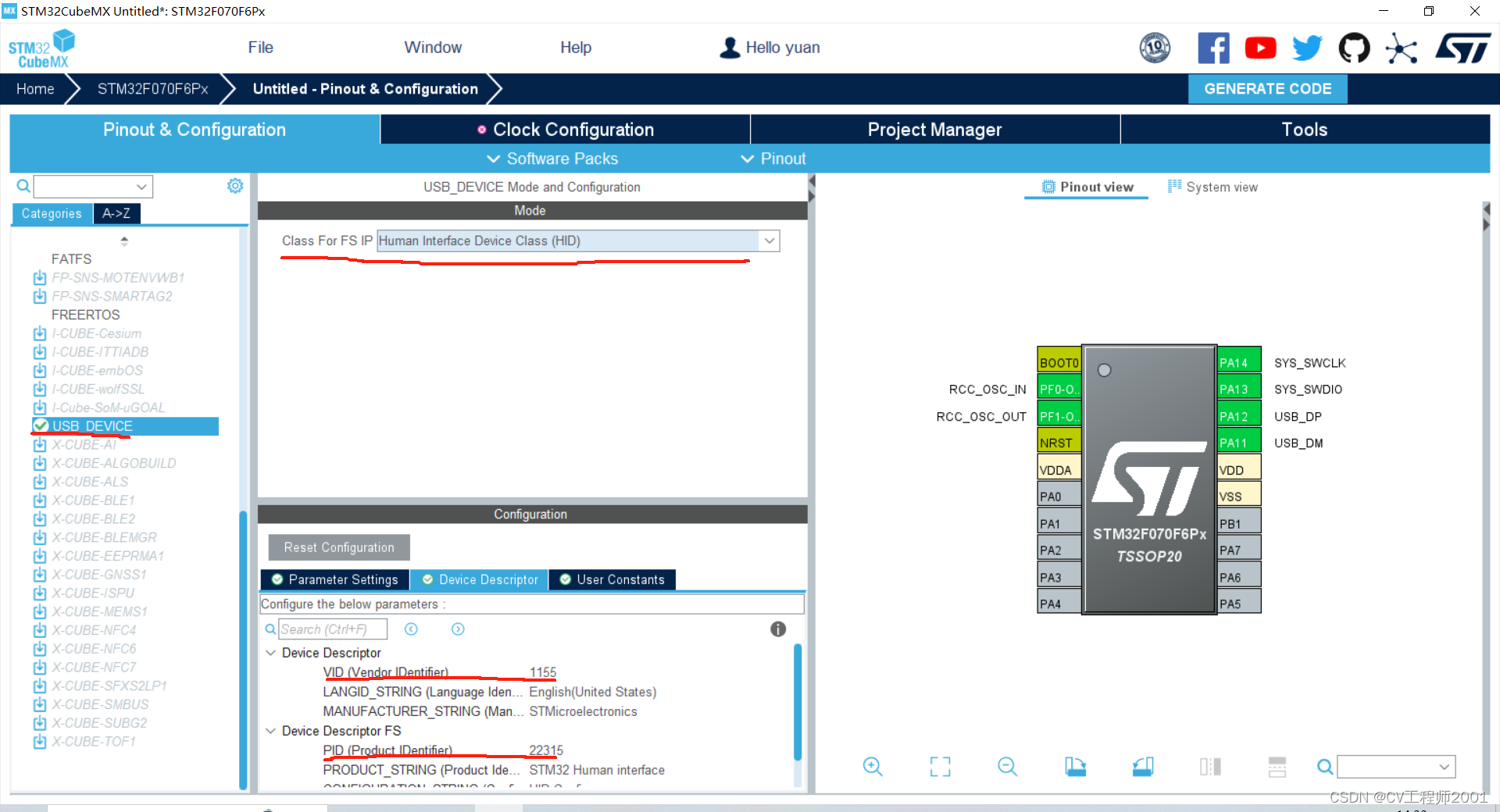Image resolution: width=1500 pixels, height=812 pixels.
Task: Click the ST logo icon
Action: pyautogui.click(x=1462, y=48)
